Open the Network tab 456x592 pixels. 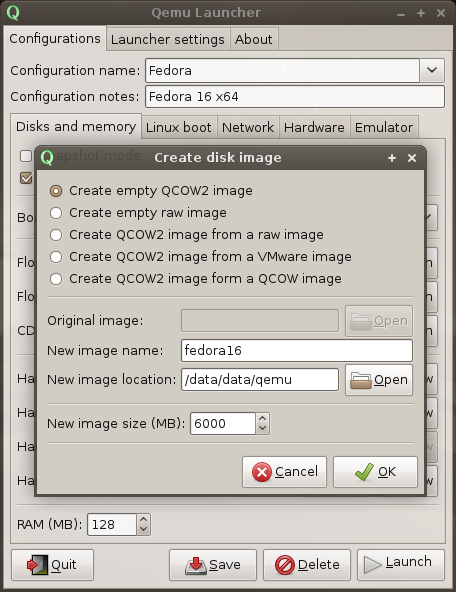[248, 127]
